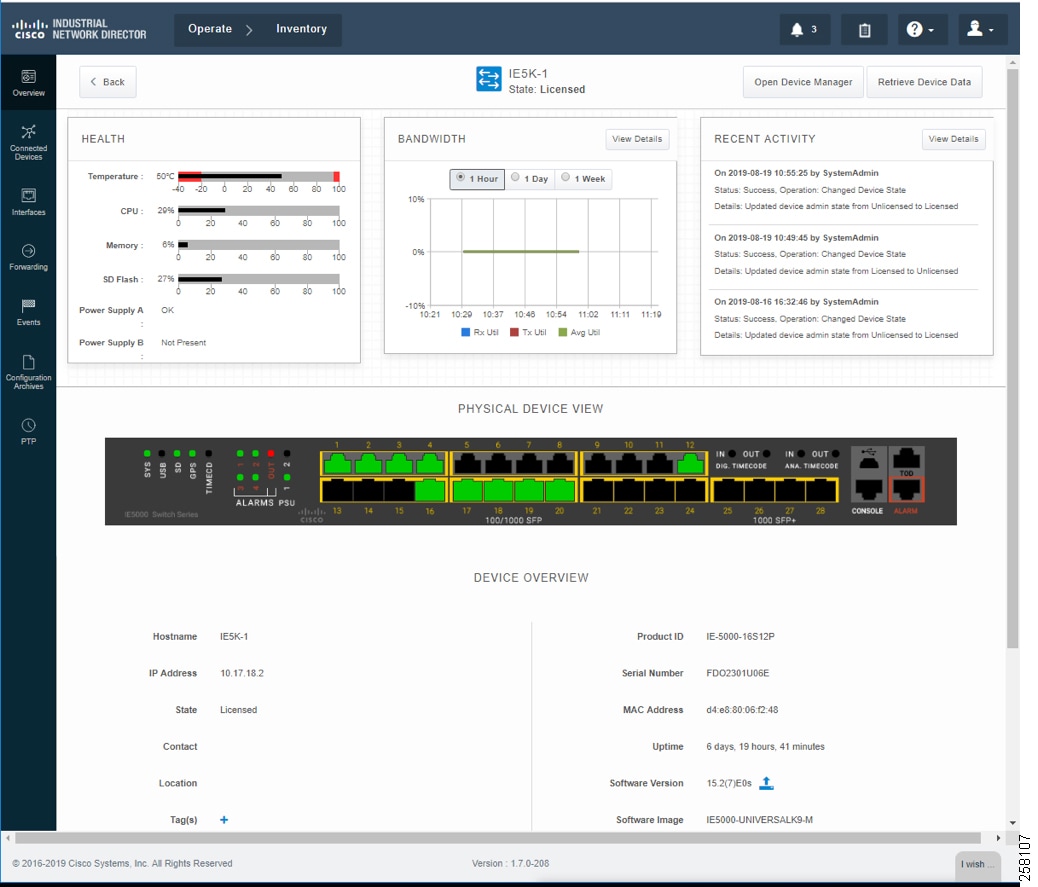Click the Power Supply B Not Present status
This screenshot has width=1038, height=887.
tap(183, 342)
